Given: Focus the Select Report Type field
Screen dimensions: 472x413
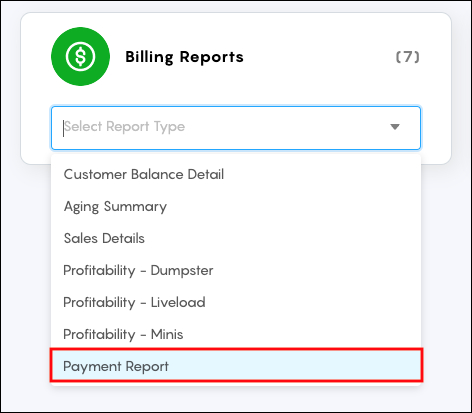Looking at the screenshot, I should [236, 128].
